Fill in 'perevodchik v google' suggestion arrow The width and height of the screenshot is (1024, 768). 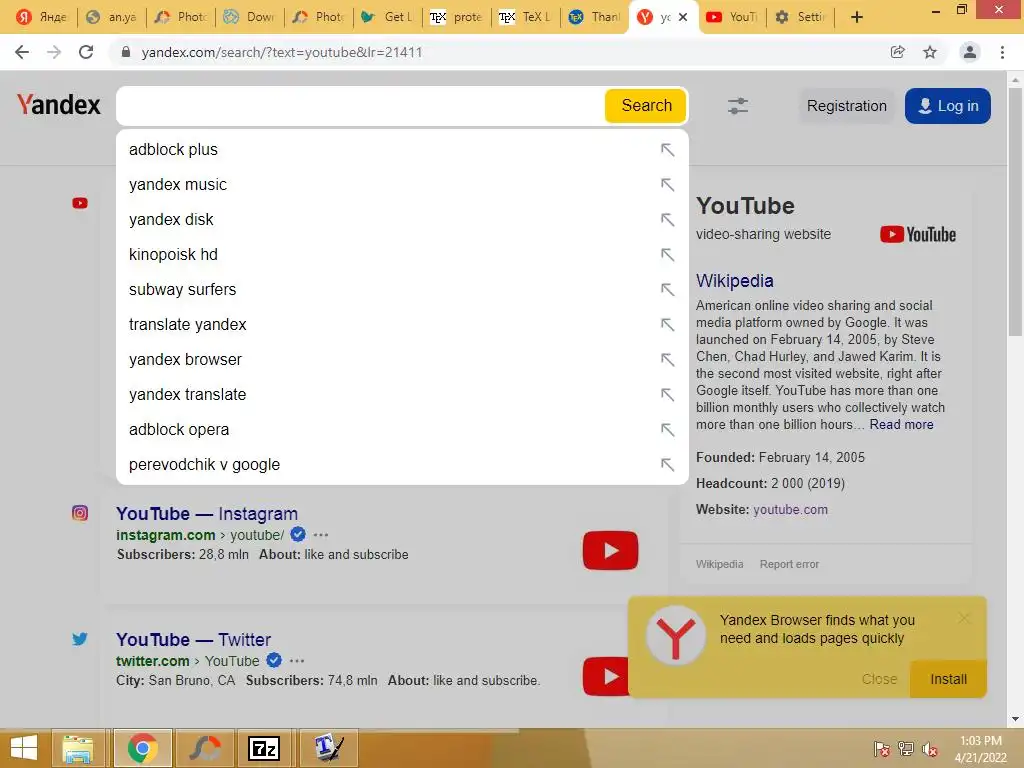point(667,464)
